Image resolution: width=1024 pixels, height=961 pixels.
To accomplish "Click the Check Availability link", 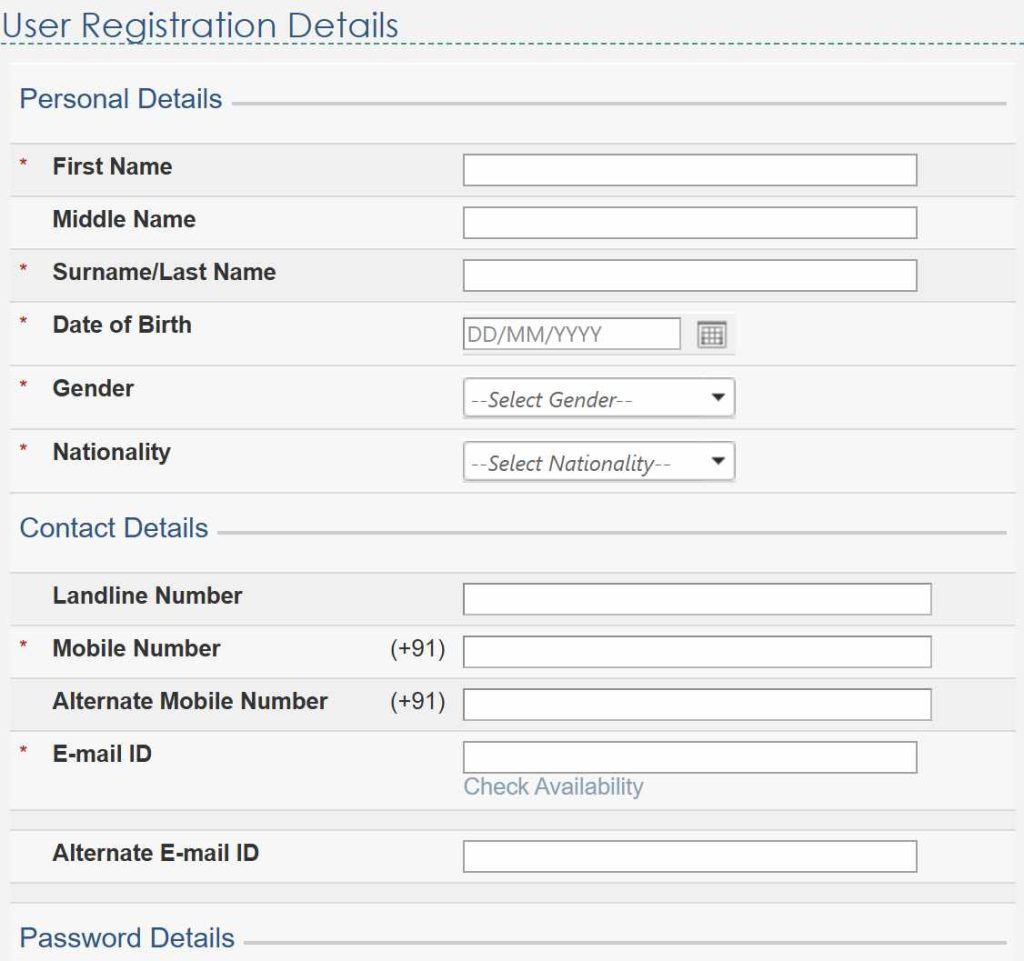I will tap(553, 787).
